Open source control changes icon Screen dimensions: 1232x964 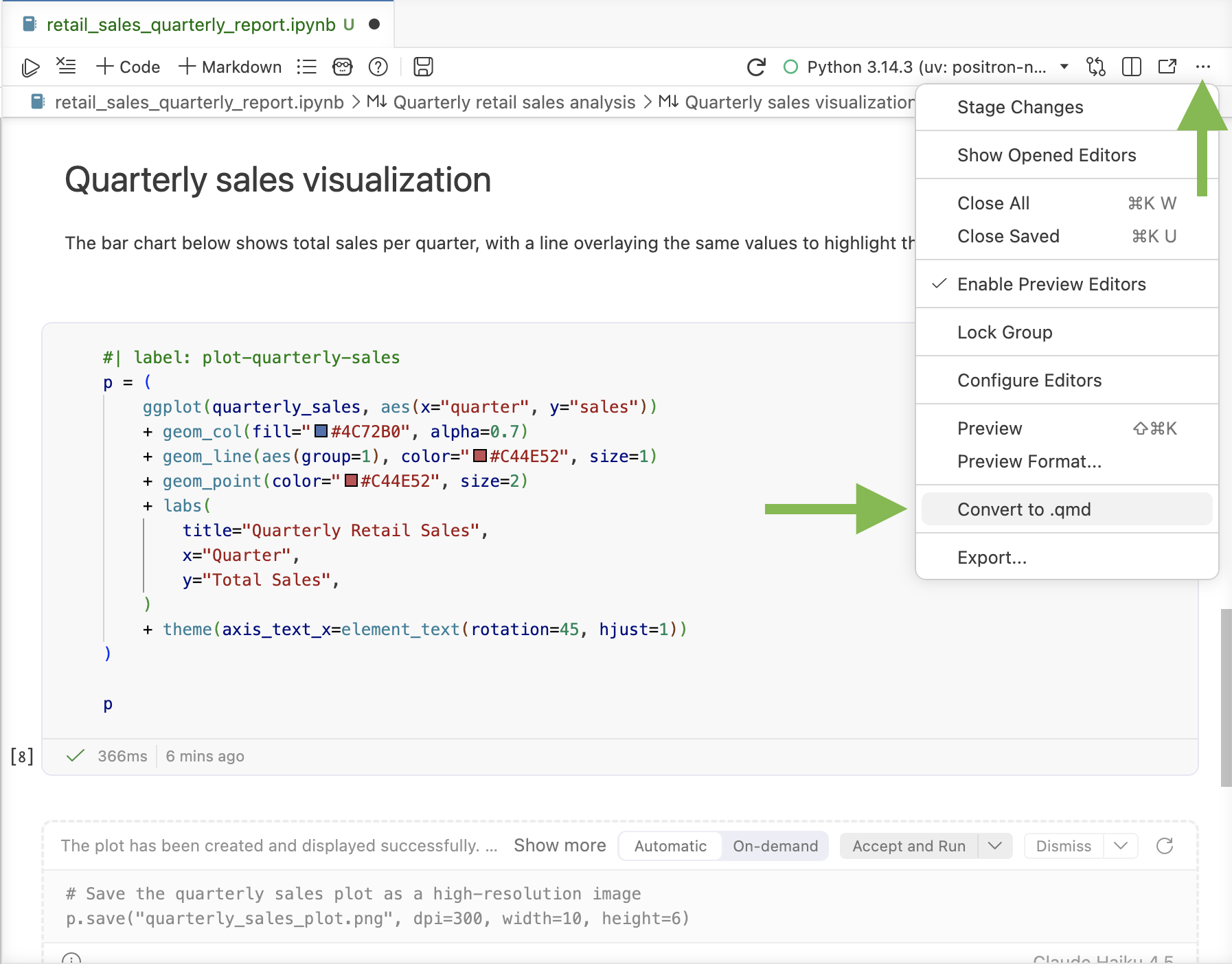pyautogui.click(x=1096, y=67)
